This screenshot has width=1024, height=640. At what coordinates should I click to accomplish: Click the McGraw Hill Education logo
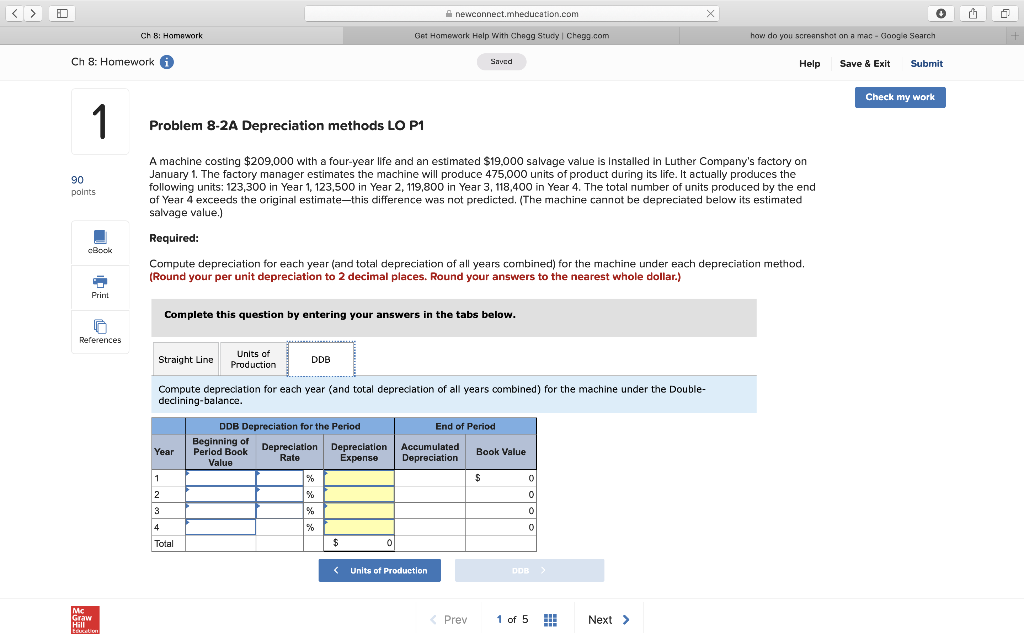84,619
